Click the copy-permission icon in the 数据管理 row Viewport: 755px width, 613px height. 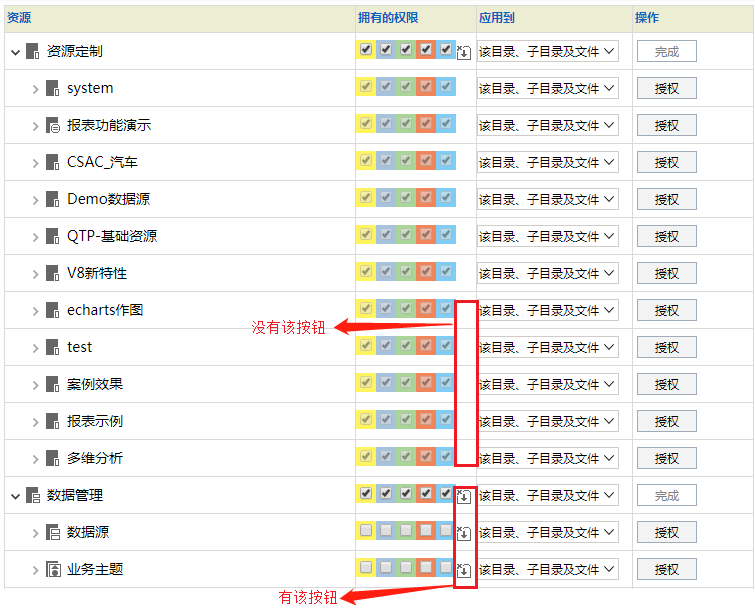pyautogui.click(x=464, y=496)
